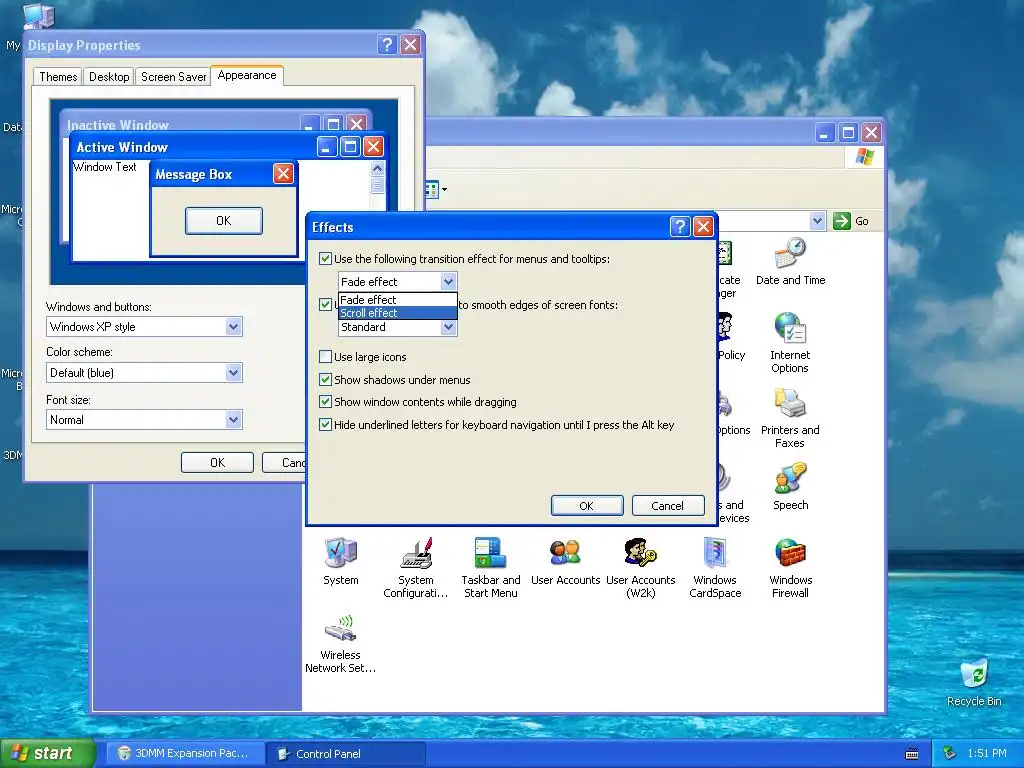The width and height of the screenshot is (1024, 768).
Task: Click the Inactive Window preview title
Action: [118, 125]
